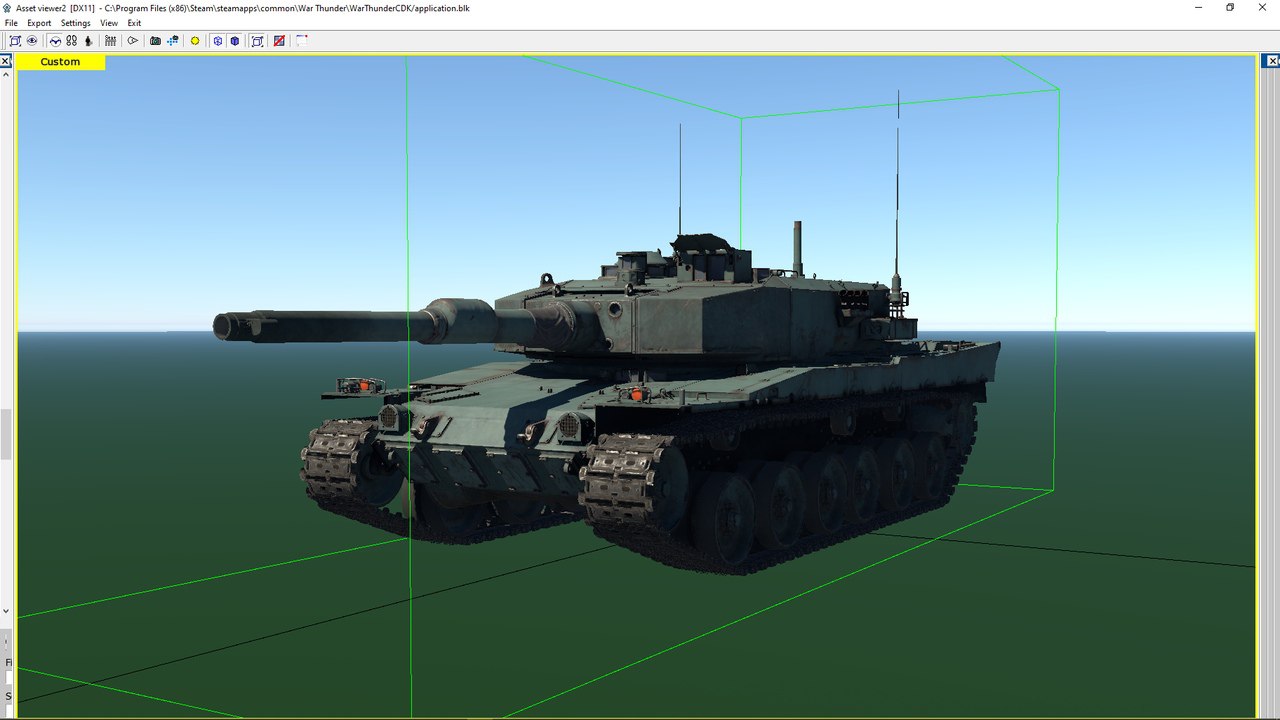Select the person-figure camera mode icon
The height and width of the screenshot is (720, 1280).
[x=88, y=41]
